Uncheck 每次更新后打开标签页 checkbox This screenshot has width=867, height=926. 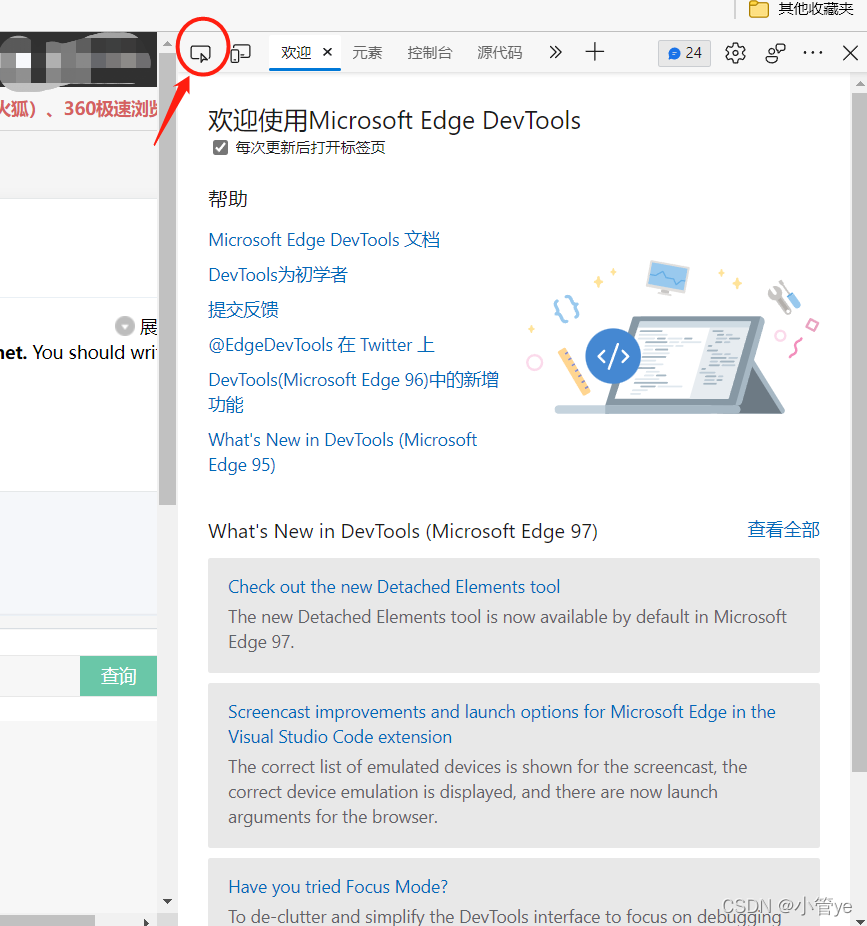(220, 148)
